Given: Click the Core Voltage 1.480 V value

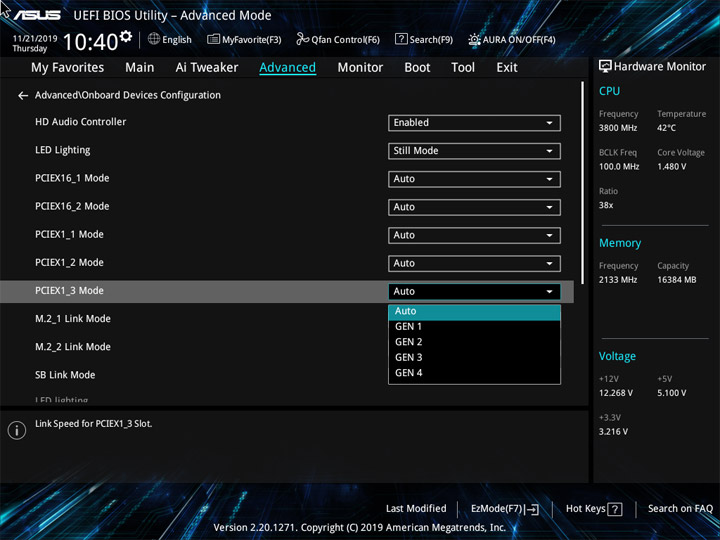Looking at the screenshot, I should (671, 167).
